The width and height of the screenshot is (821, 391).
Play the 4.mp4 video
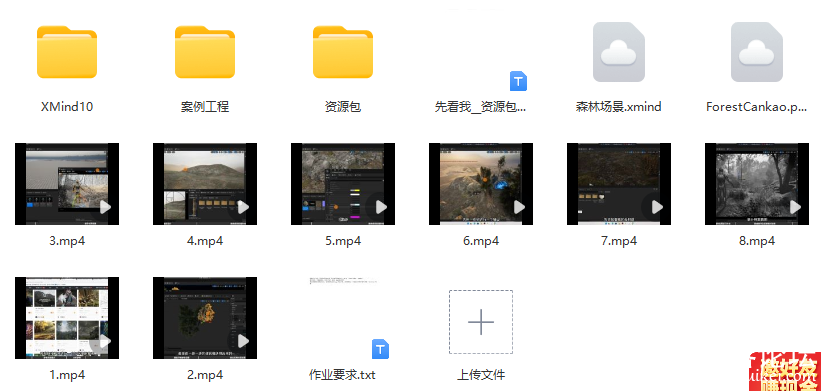pyautogui.click(x=243, y=207)
